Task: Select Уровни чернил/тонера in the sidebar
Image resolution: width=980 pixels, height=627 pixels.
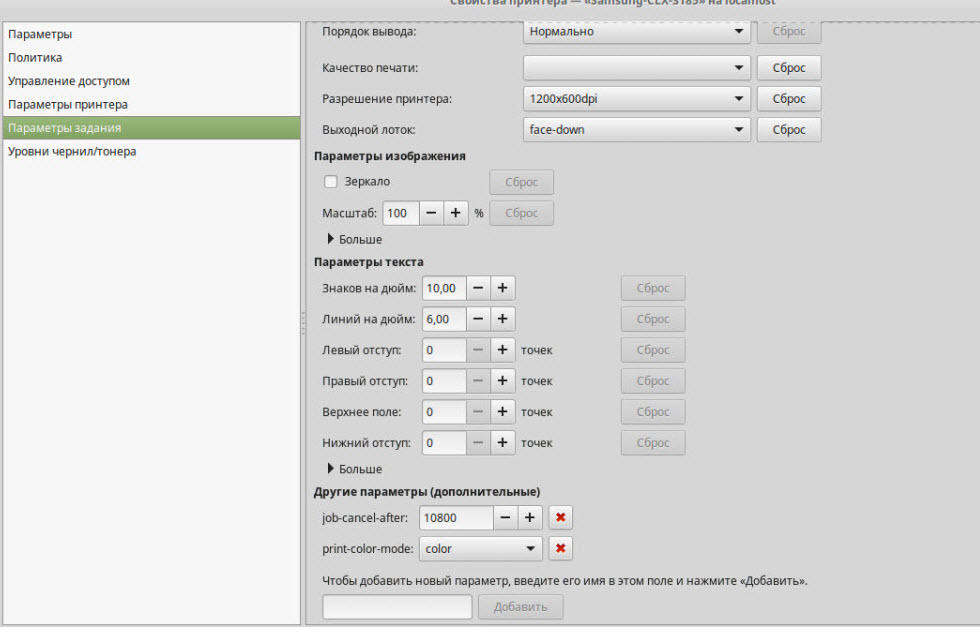Action: [x=151, y=151]
